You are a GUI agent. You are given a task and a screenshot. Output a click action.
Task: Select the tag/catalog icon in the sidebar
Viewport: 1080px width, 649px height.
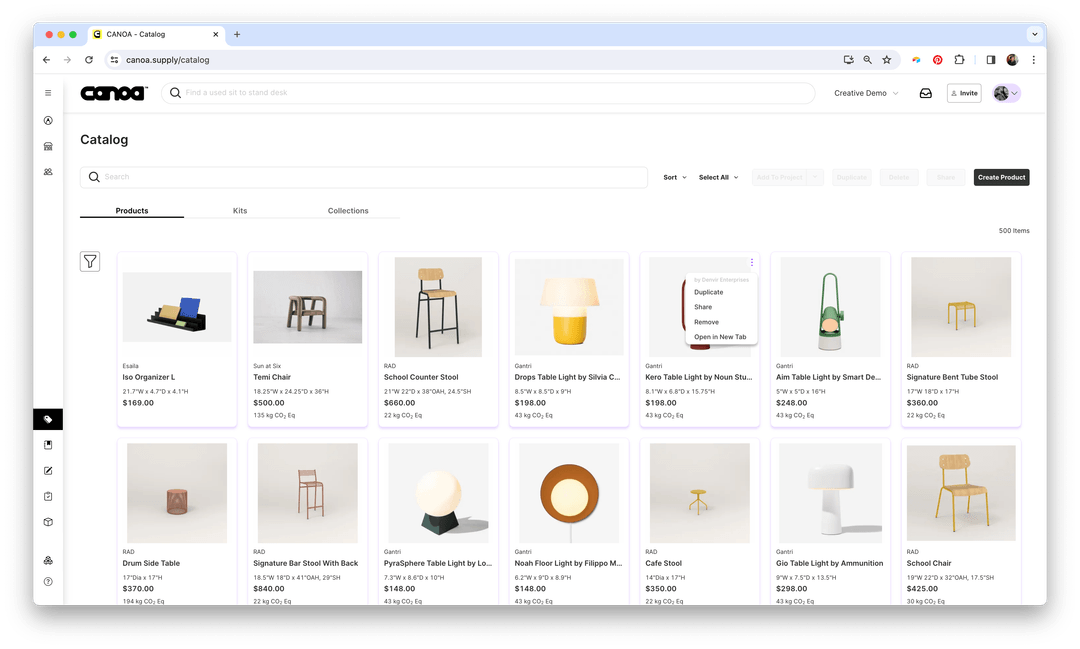48,419
